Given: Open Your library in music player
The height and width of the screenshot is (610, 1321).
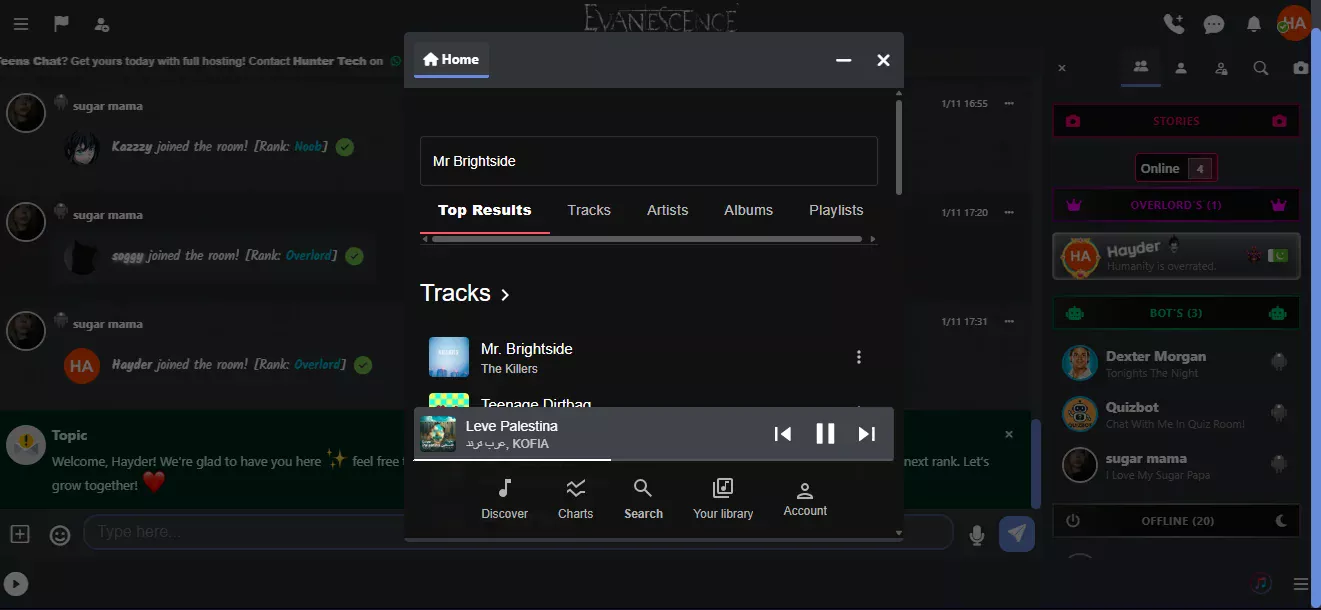Looking at the screenshot, I should click(x=723, y=498).
